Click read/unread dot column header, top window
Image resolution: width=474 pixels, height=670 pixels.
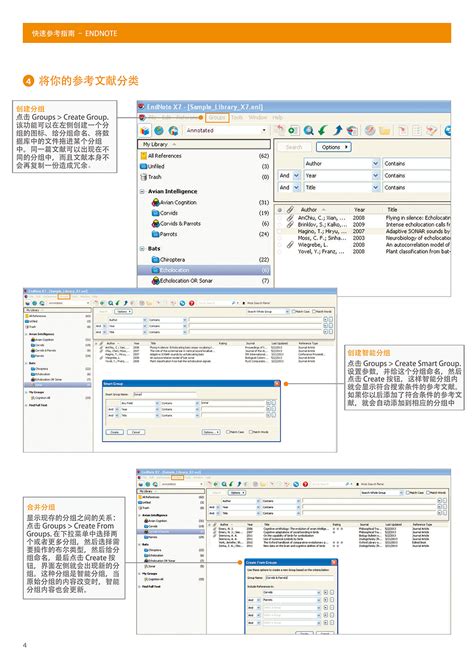(x=280, y=210)
